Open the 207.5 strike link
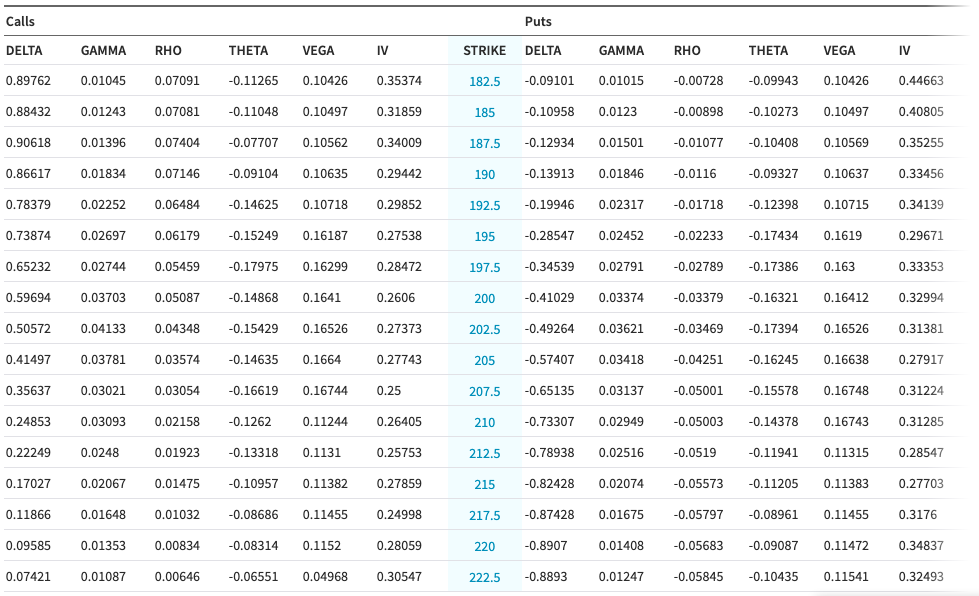The height and width of the screenshot is (596, 979). (x=485, y=391)
